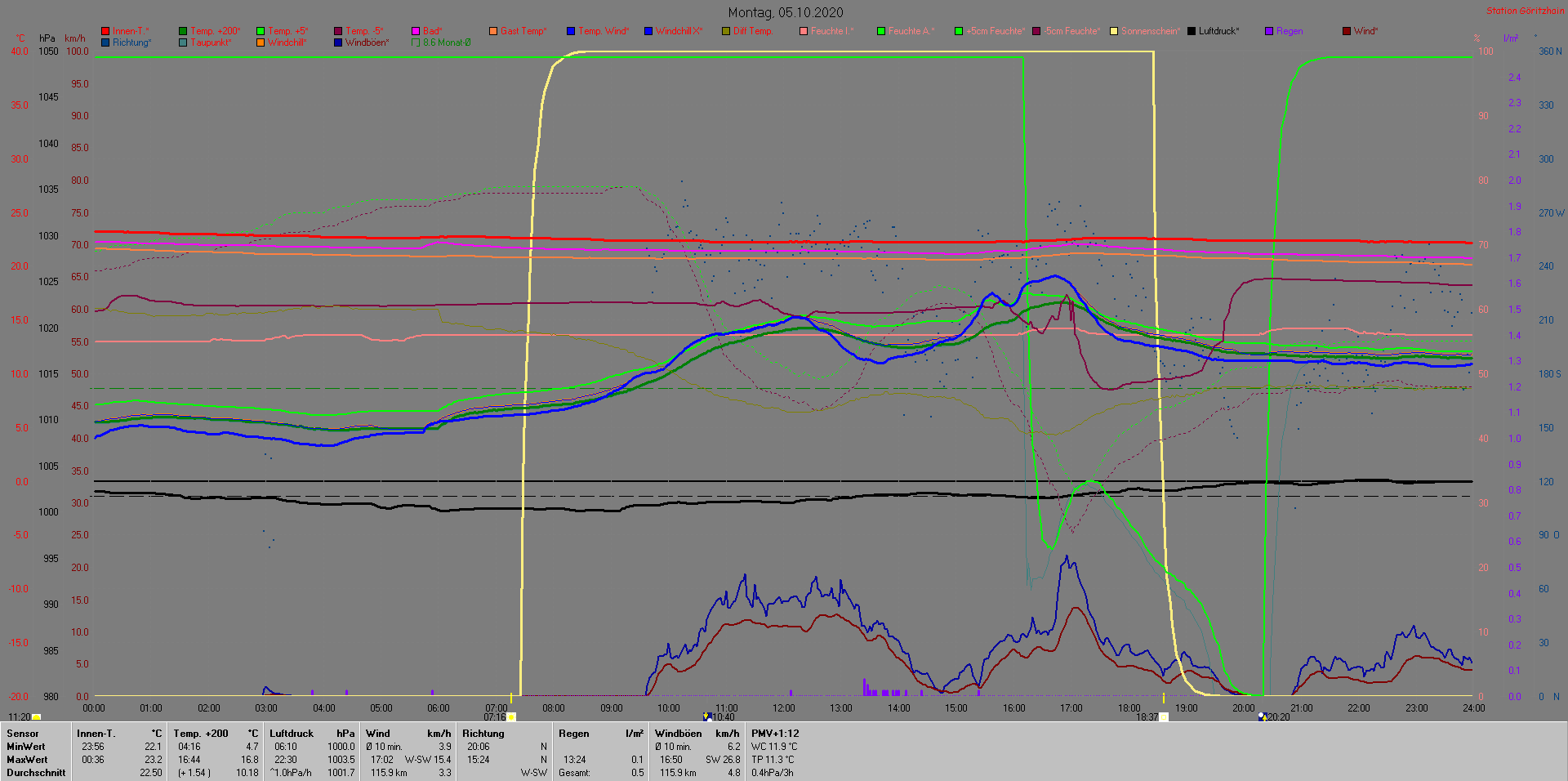Click the Taupunkt* legend label

click(212, 42)
